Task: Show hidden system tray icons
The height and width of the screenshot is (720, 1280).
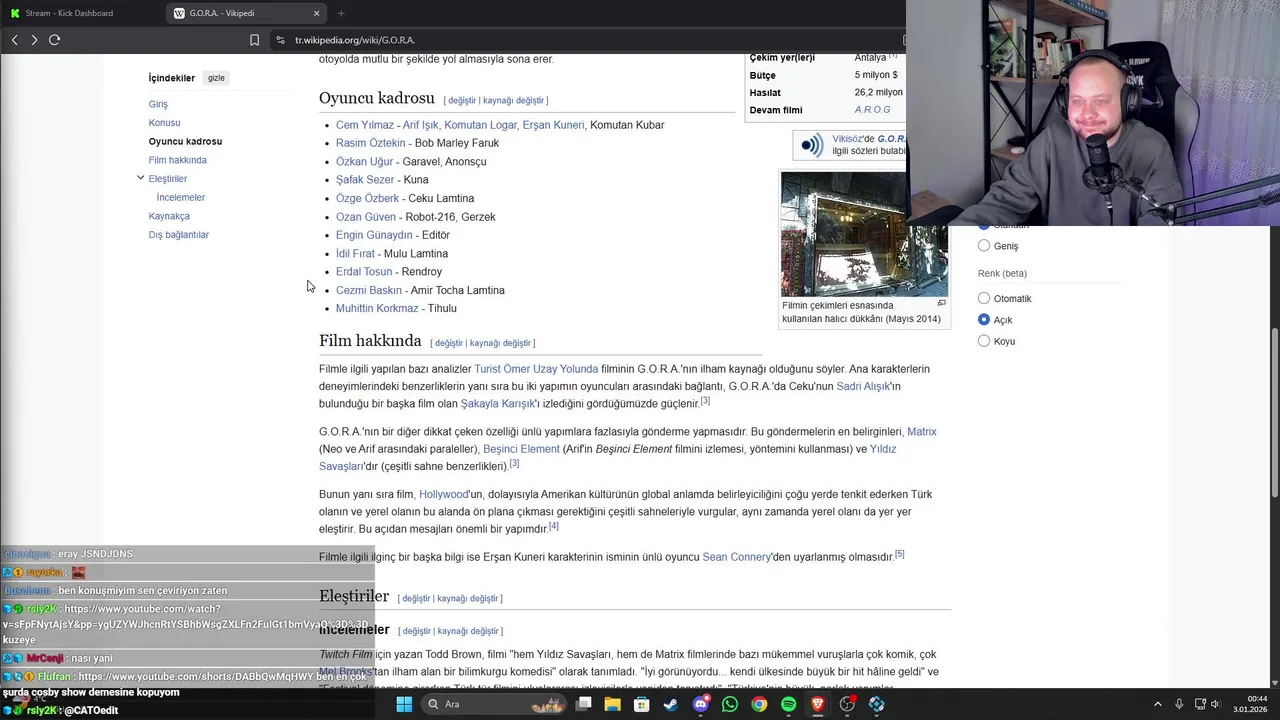Action: [x=1158, y=704]
